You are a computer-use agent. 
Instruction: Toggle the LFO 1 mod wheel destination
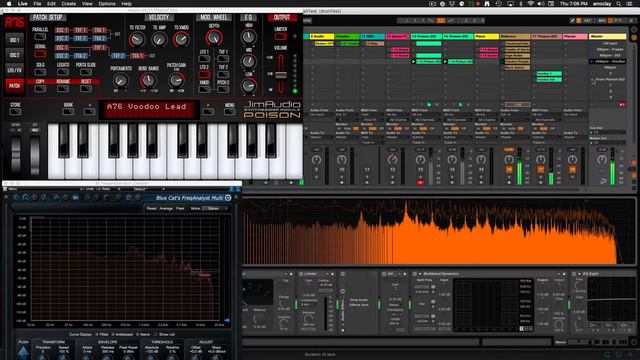(x=204, y=58)
